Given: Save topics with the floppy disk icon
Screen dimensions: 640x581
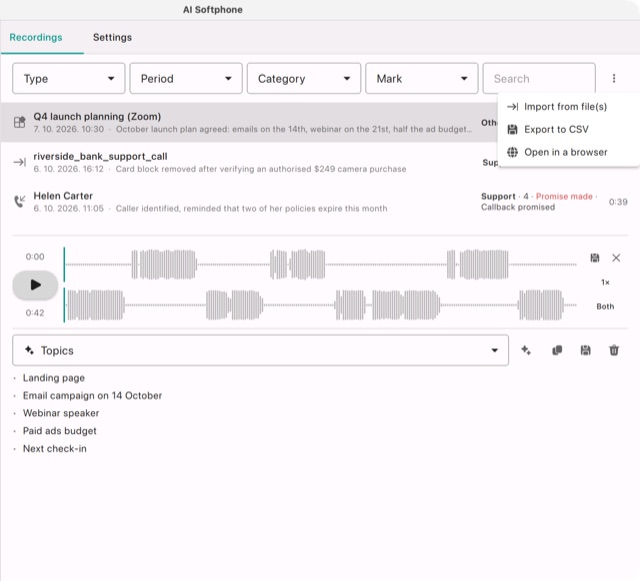Looking at the screenshot, I should click(x=586, y=350).
